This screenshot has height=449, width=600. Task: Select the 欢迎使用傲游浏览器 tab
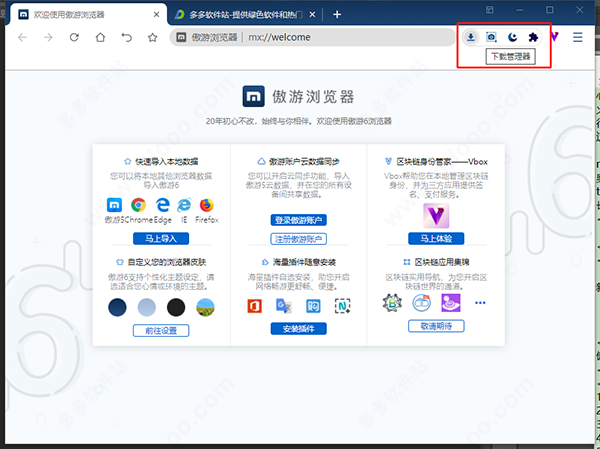pyautogui.click(x=88, y=15)
